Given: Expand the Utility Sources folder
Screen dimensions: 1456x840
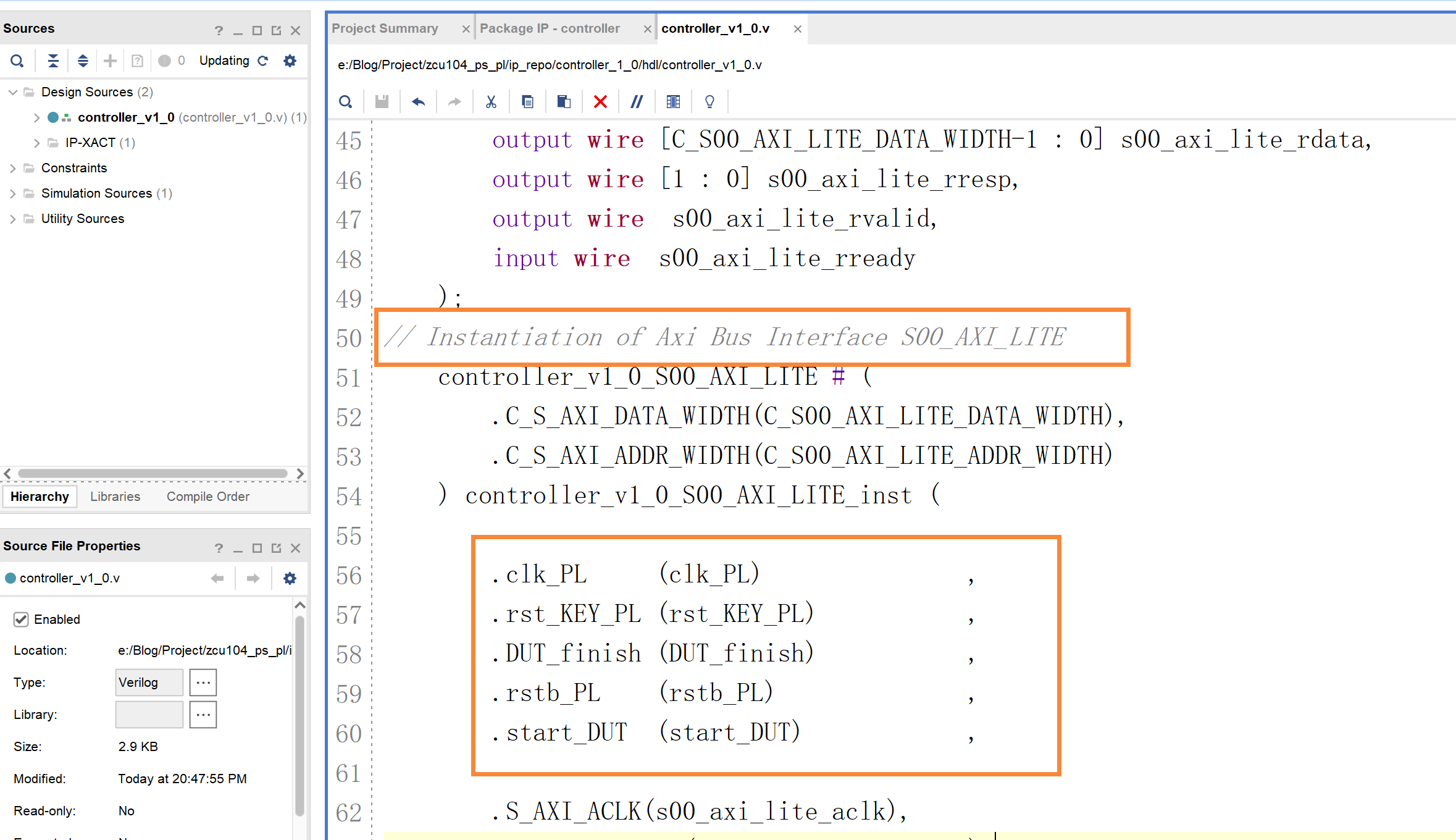Looking at the screenshot, I should [x=13, y=219].
